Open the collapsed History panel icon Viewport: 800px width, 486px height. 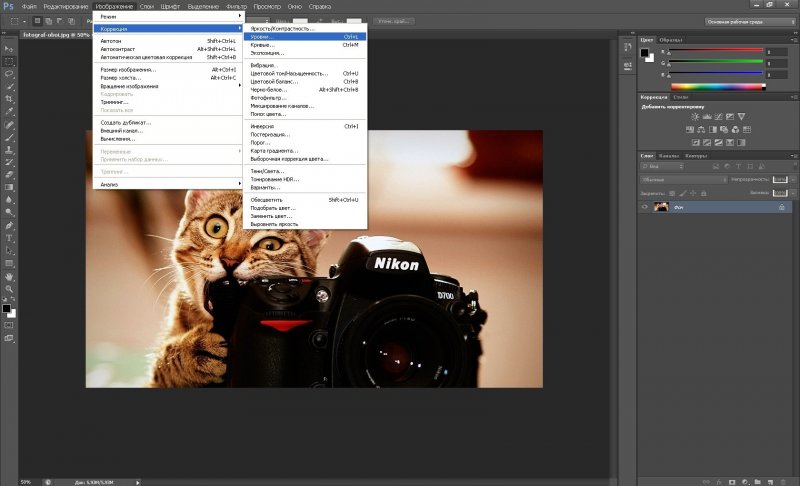[628, 47]
